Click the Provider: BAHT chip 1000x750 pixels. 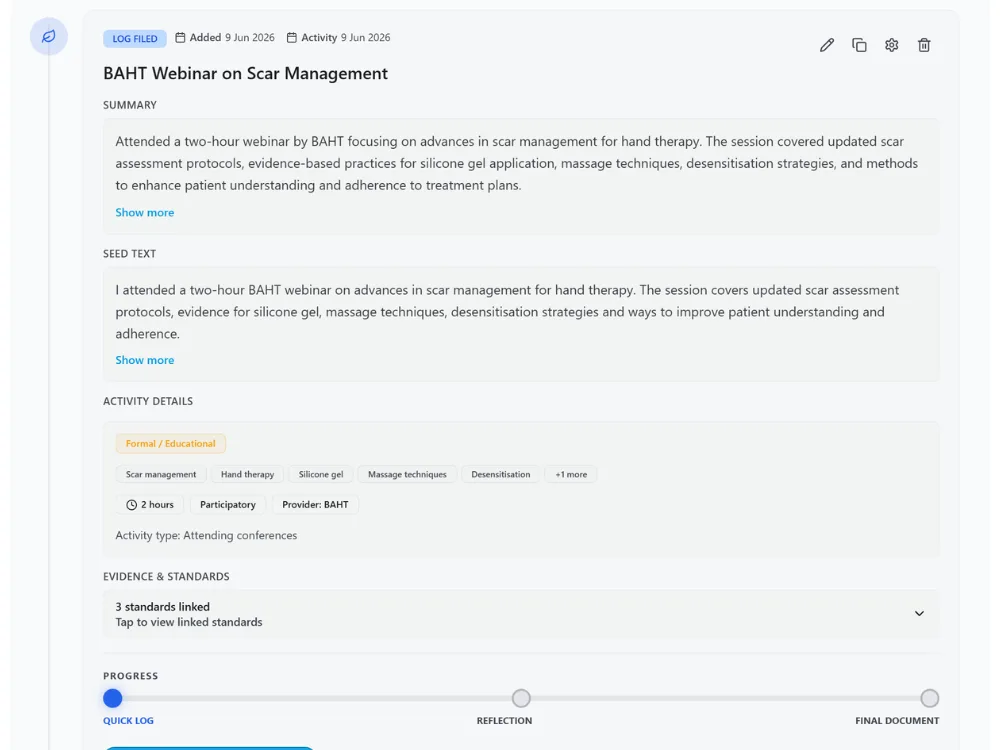315,504
